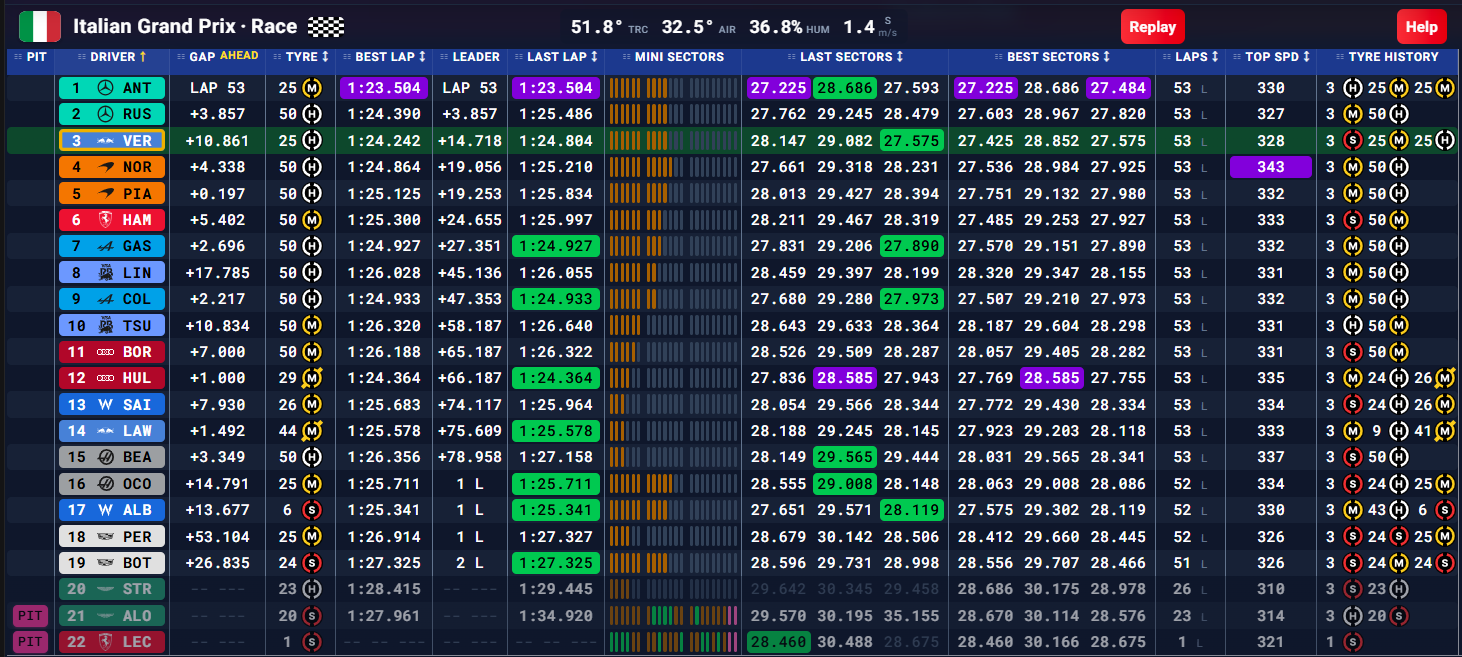Click the AHEAD toggle in GAP header

(239, 56)
